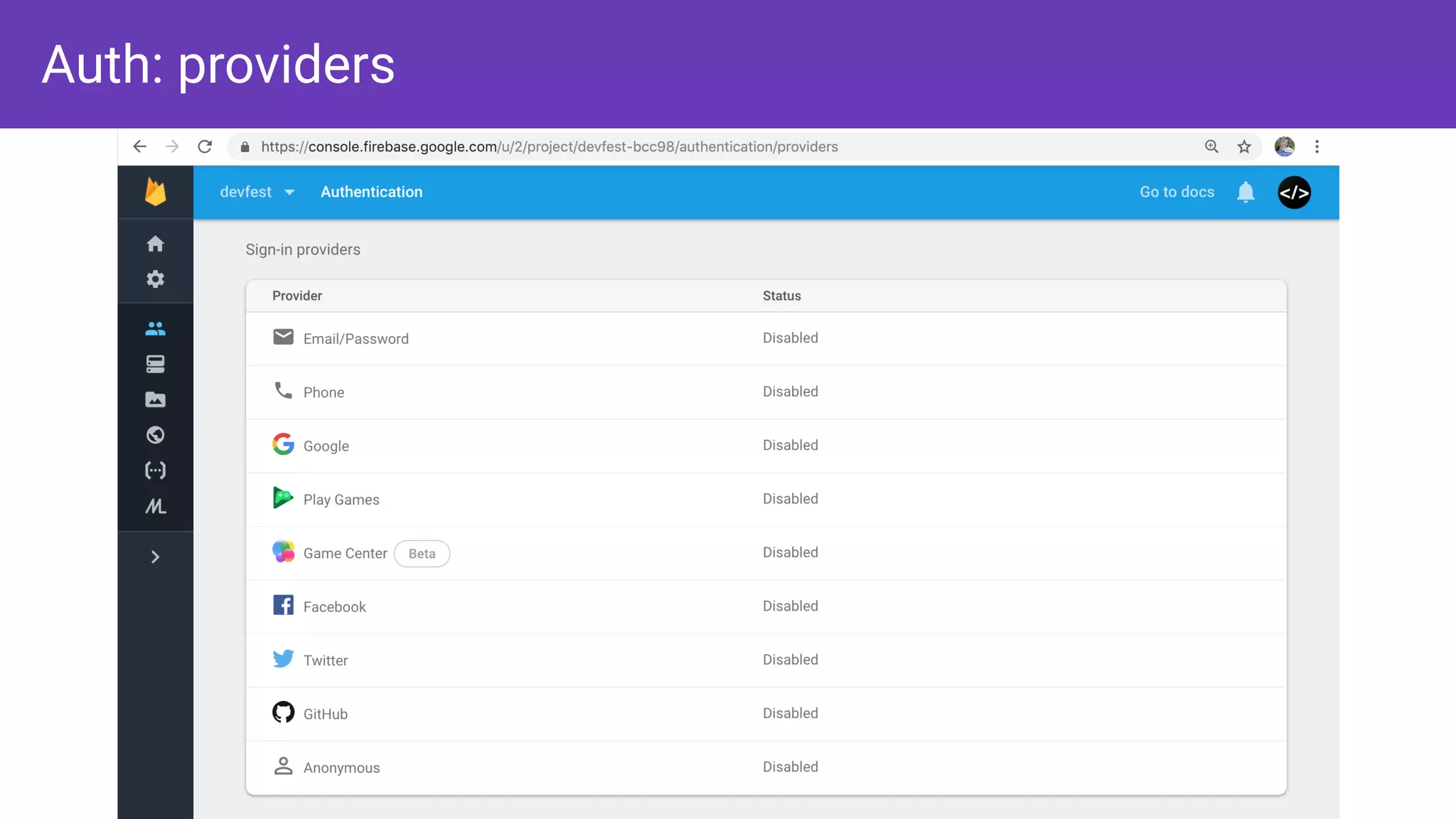Open the ML Kit icon in sidebar

coord(156,506)
